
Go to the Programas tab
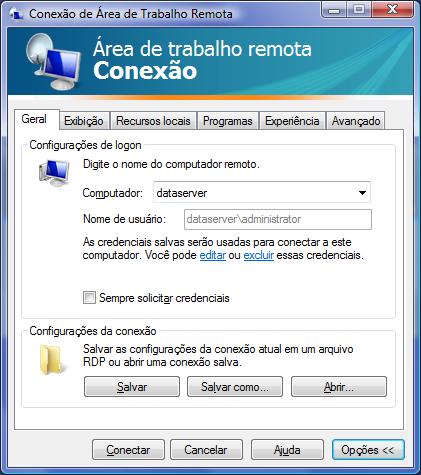click(x=228, y=121)
